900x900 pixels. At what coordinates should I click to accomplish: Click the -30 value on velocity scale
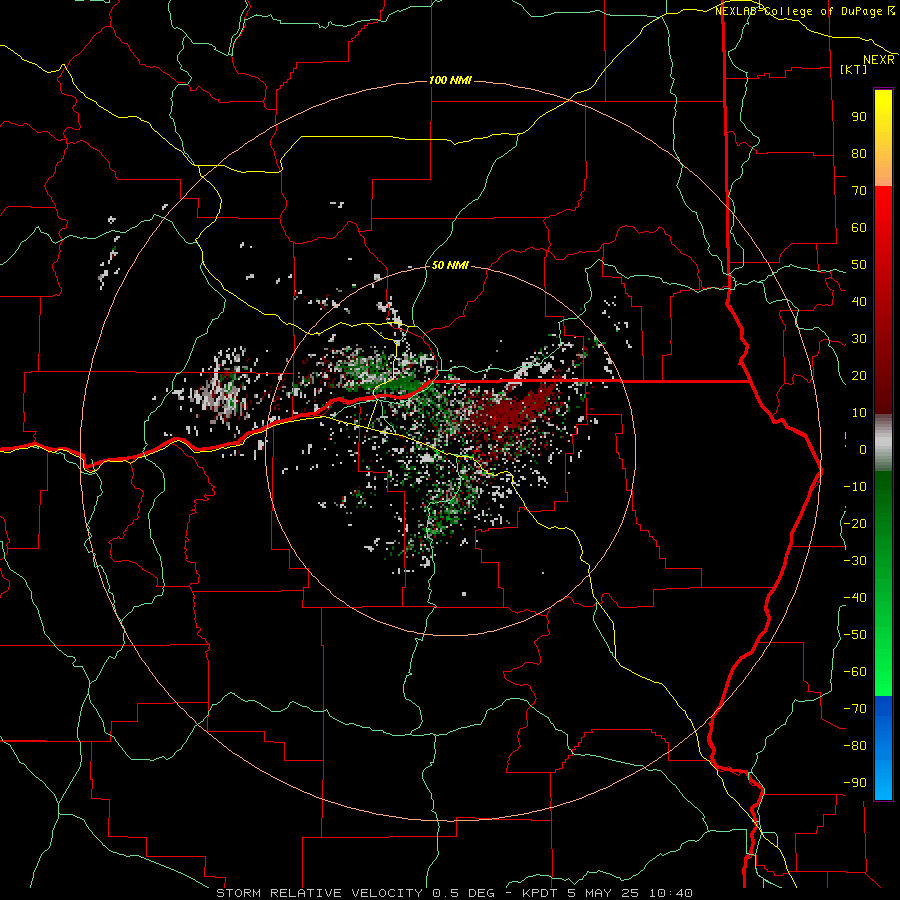[x=855, y=561]
